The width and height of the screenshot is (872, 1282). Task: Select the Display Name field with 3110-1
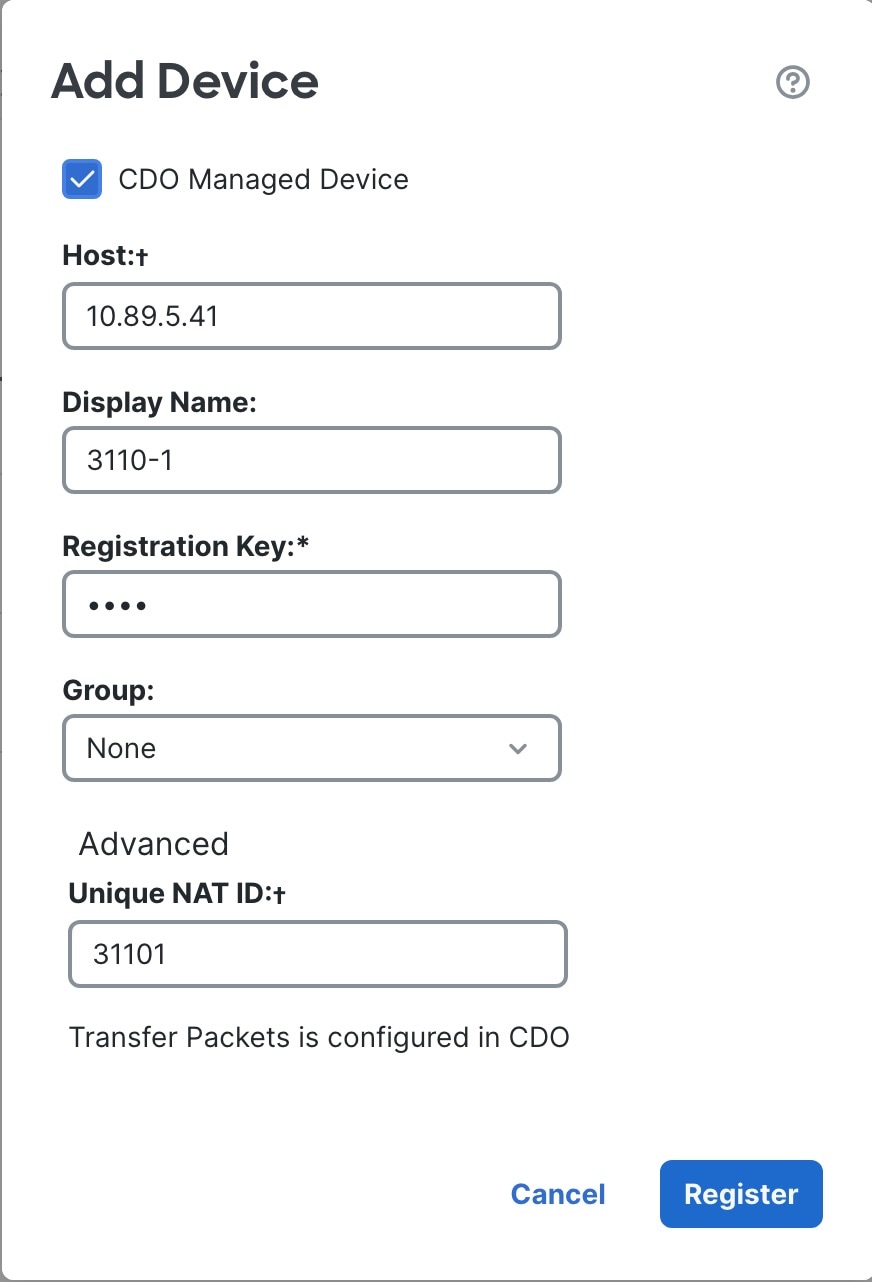(311, 460)
